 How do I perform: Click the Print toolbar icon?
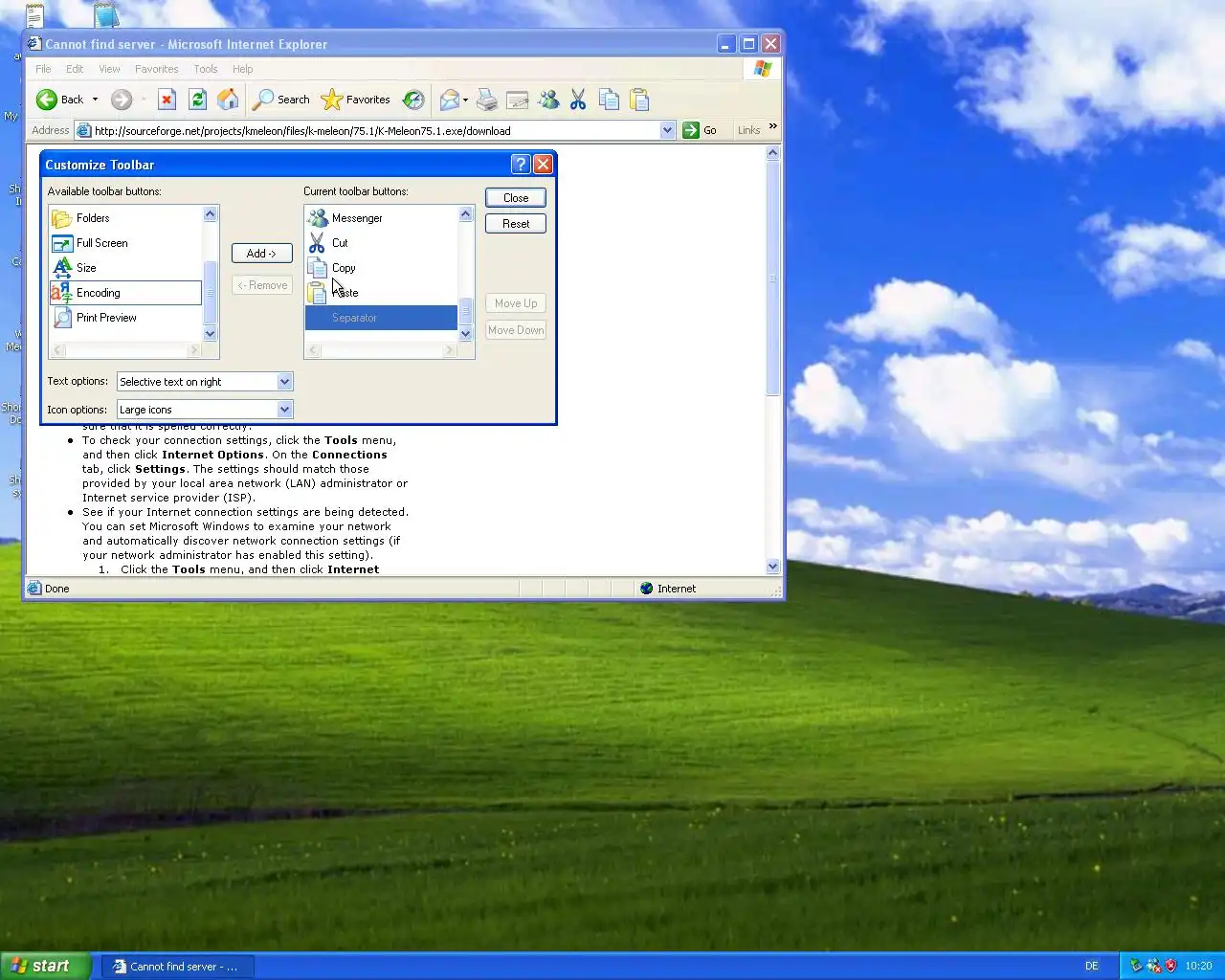(x=487, y=100)
